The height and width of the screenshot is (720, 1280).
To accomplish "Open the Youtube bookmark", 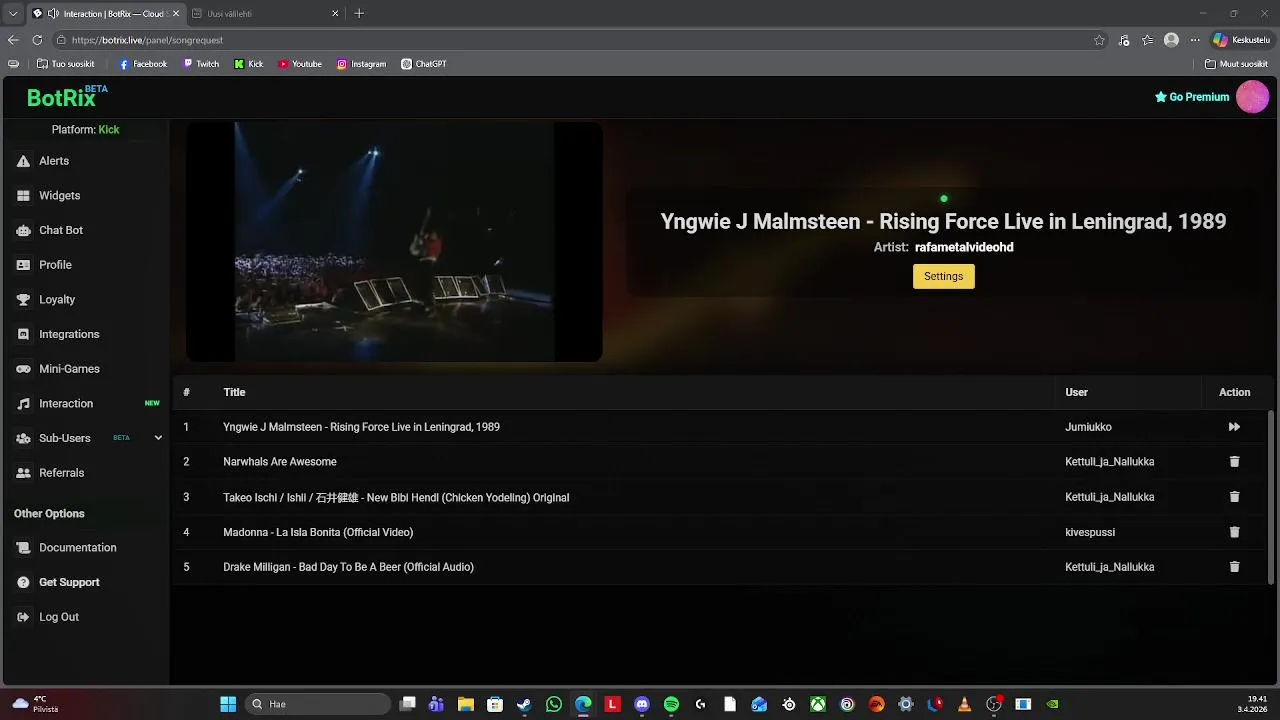I will (300, 64).
